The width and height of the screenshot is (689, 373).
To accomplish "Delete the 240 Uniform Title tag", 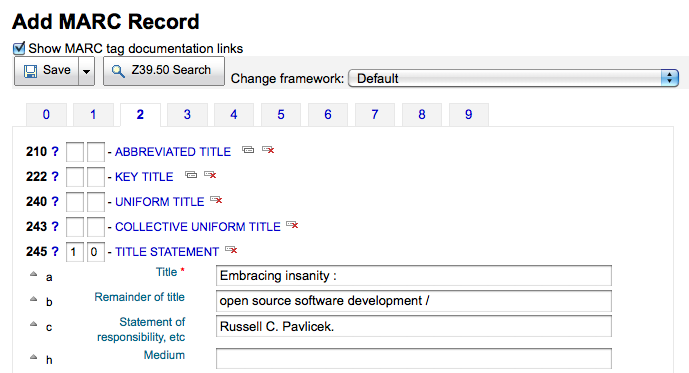I will [216, 200].
